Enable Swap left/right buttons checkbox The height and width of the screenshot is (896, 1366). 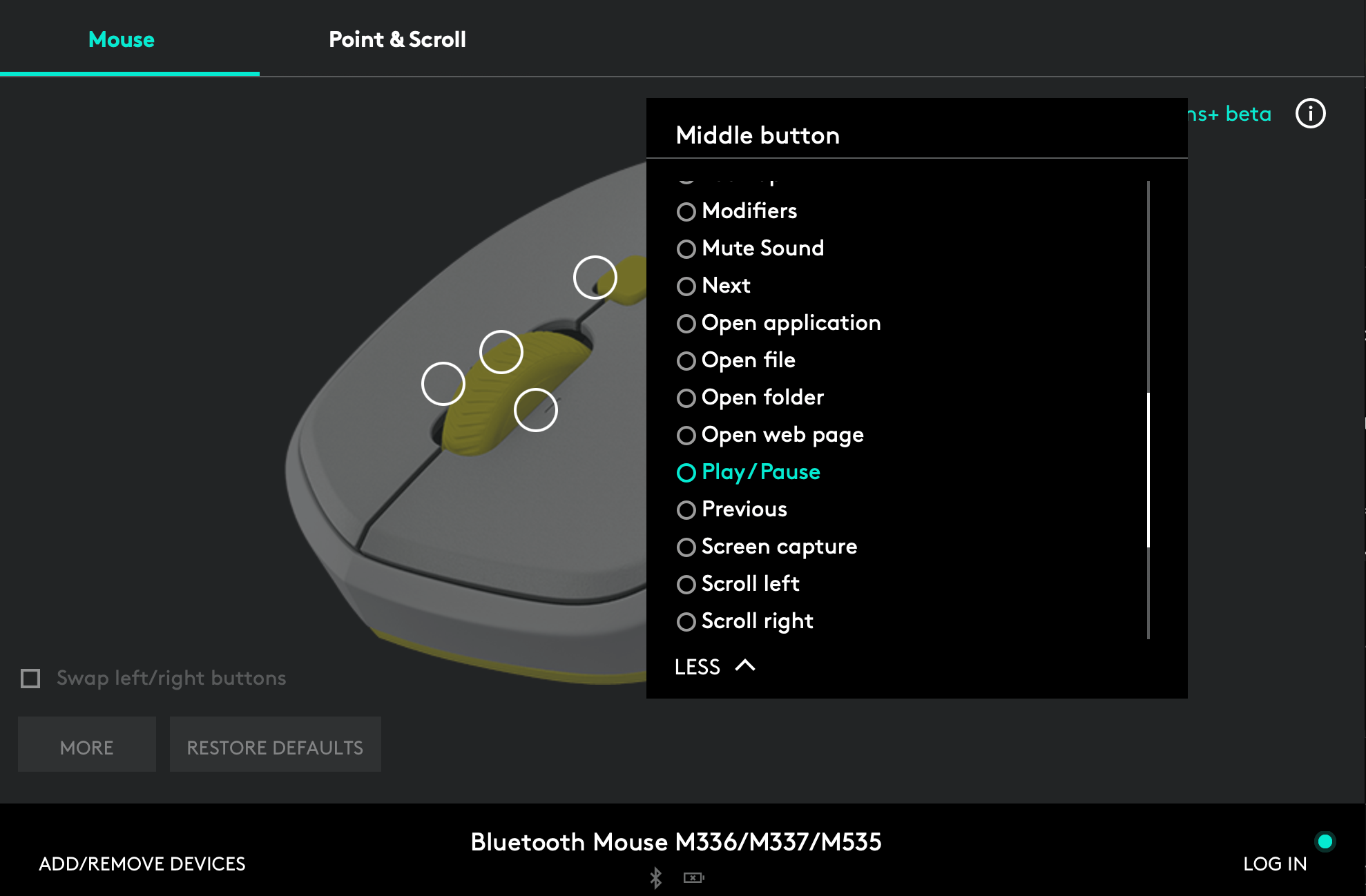[x=30, y=678]
